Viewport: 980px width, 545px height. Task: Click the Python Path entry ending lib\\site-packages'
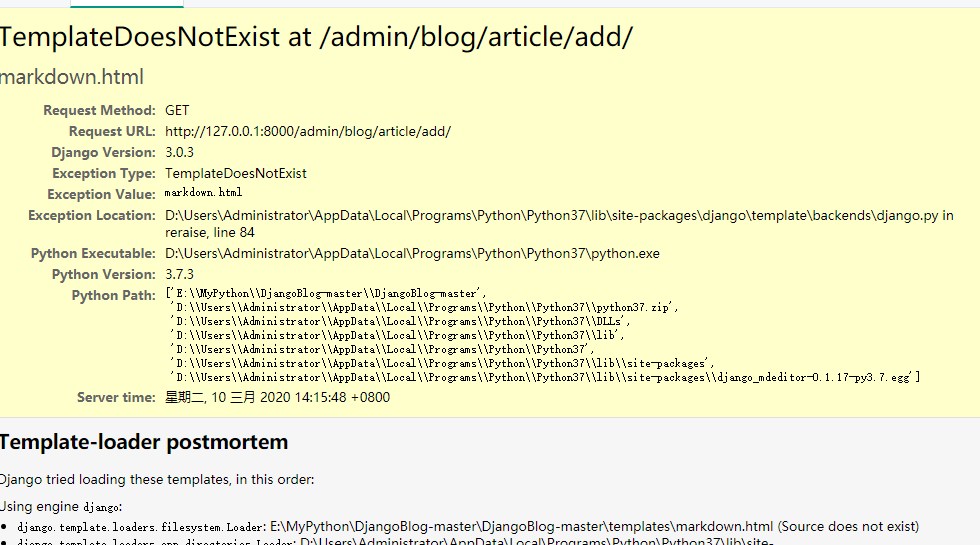[442, 363]
